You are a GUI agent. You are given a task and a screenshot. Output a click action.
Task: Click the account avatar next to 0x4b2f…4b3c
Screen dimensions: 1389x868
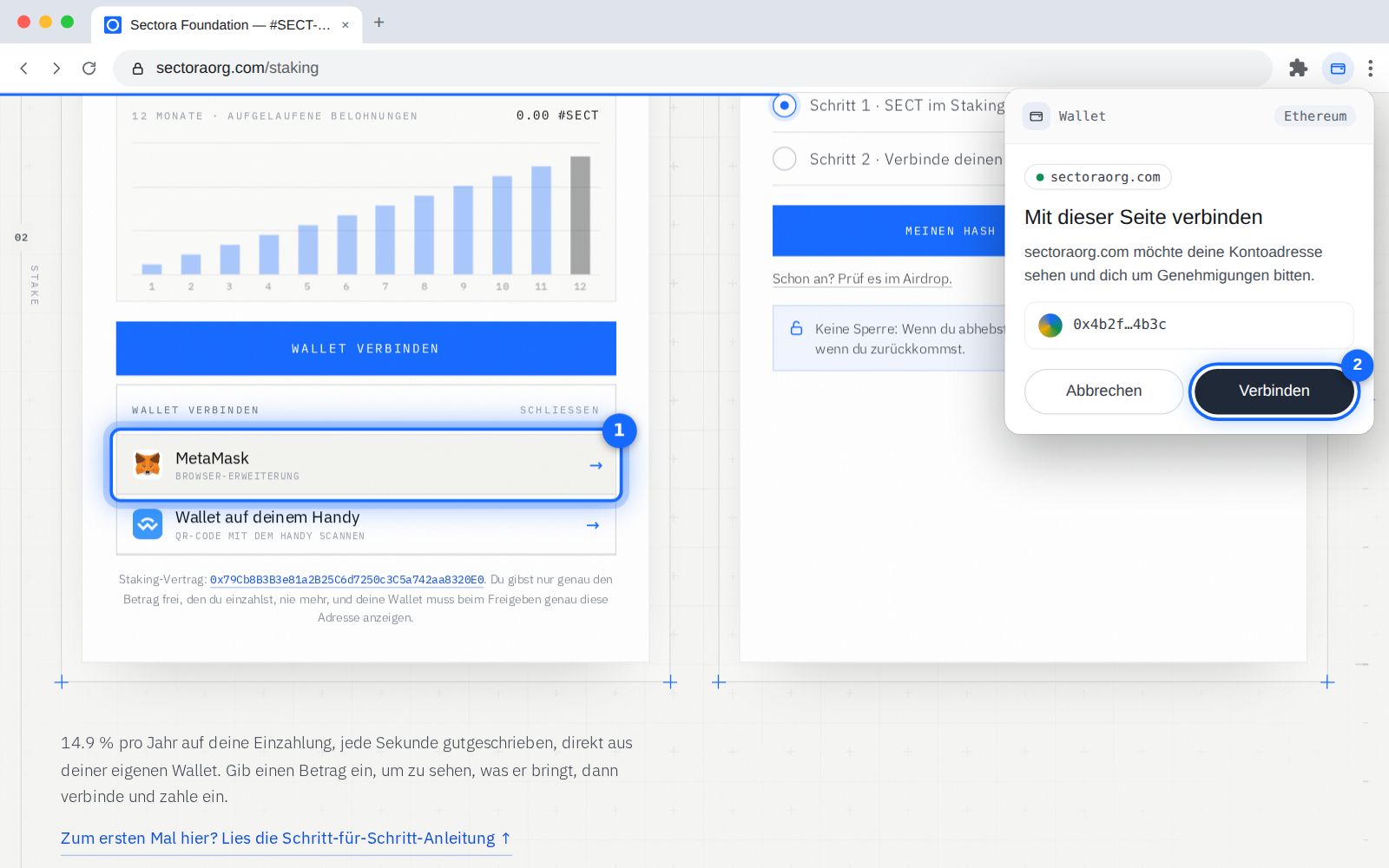(1050, 325)
